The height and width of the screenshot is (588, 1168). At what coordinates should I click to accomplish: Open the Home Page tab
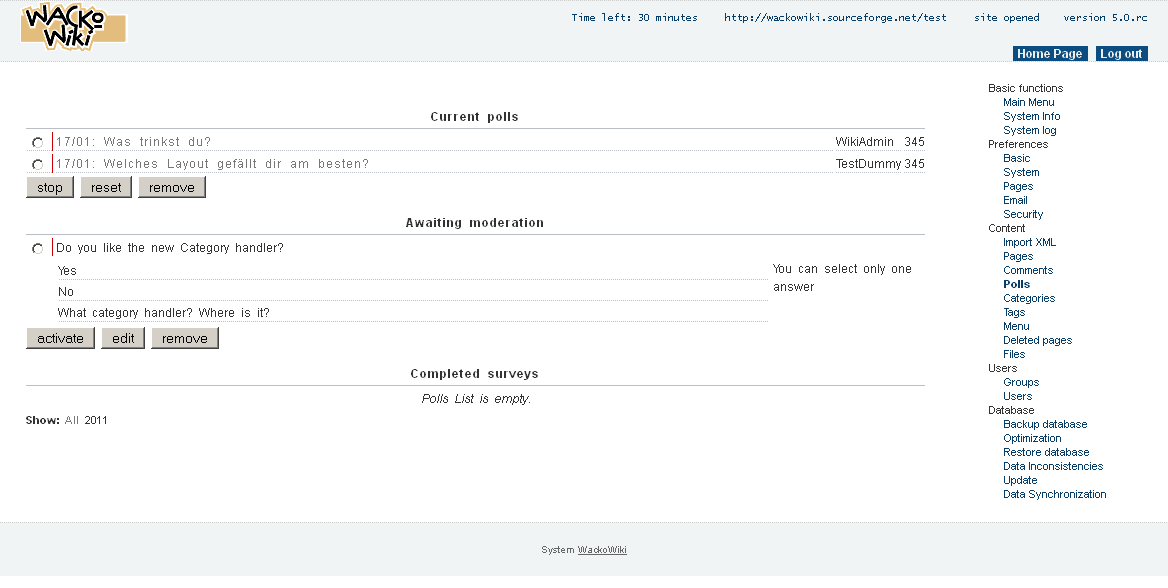click(x=1050, y=54)
